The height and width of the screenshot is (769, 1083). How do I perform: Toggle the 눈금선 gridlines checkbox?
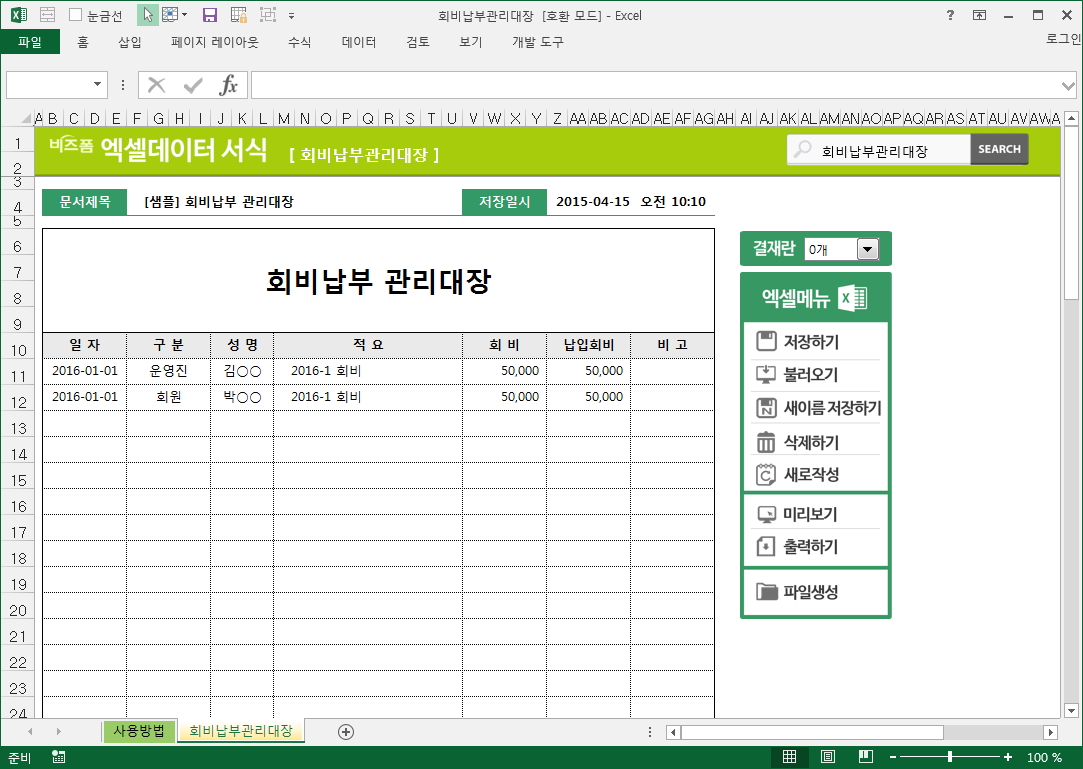[76, 15]
